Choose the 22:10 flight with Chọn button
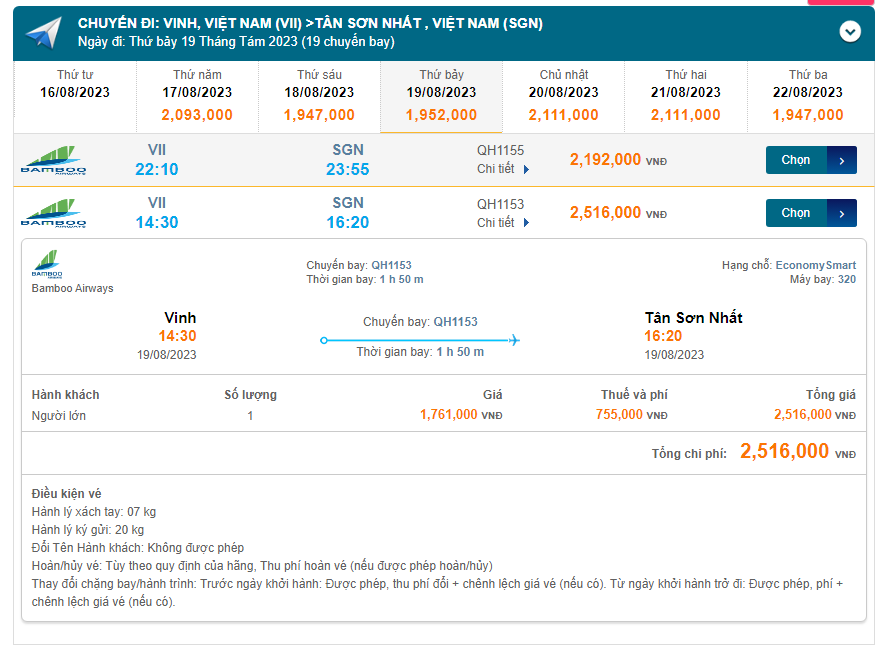877x650 pixels. (x=796, y=160)
